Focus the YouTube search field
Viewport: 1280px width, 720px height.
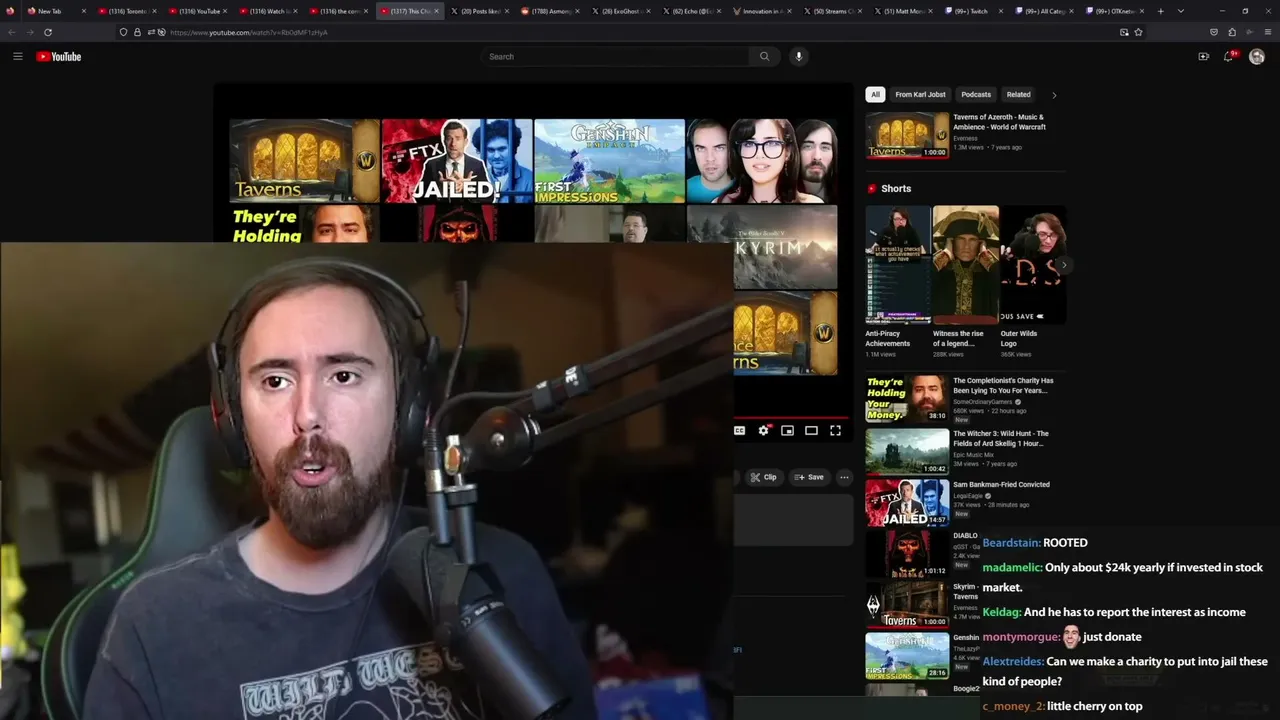pyautogui.click(x=615, y=56)
